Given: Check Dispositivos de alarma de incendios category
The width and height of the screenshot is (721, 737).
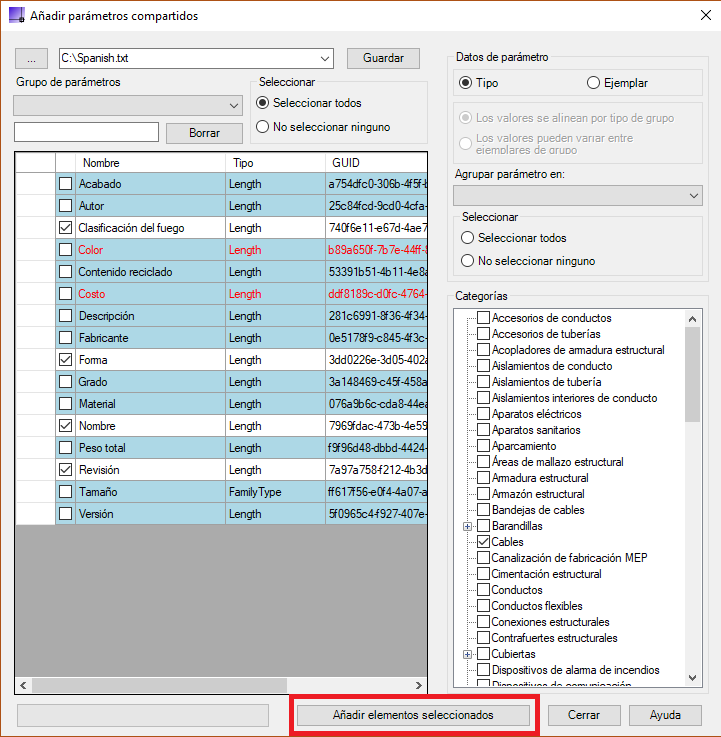Looking at the screenshot, I should pyautogui.click(x=484, y=669).
